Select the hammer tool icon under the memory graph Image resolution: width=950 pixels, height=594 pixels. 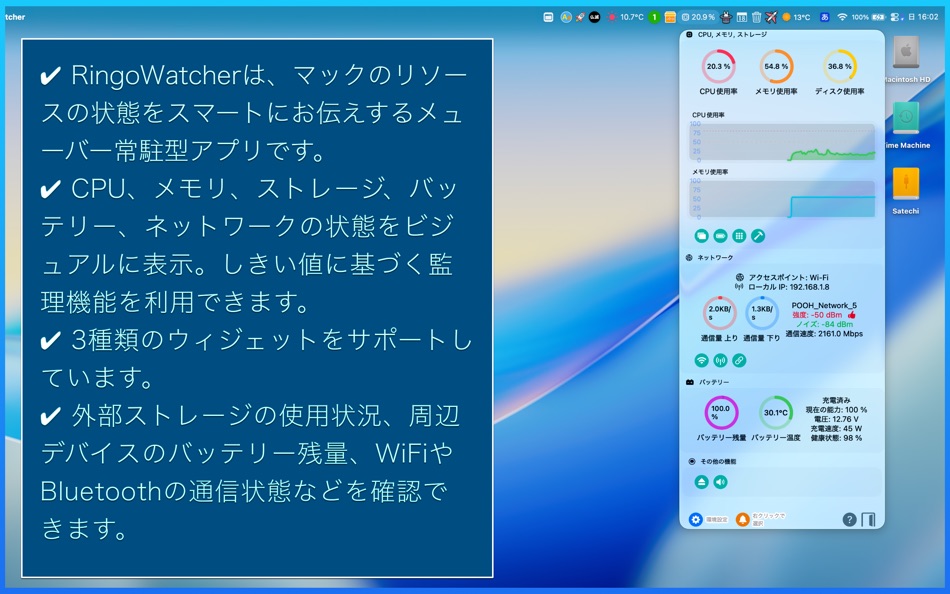(757, 235)
